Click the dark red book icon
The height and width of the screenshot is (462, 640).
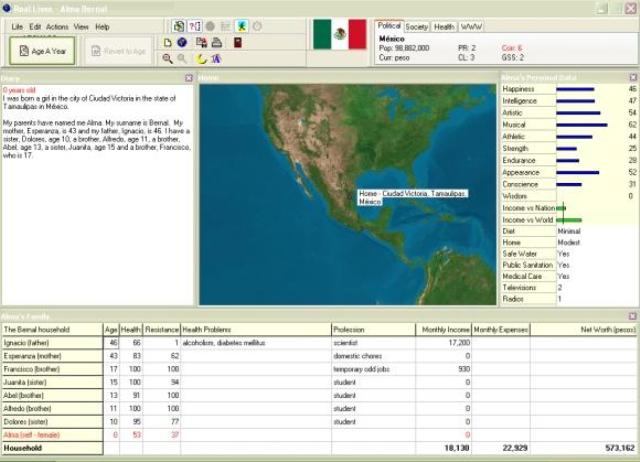click(x=236, y=42)
